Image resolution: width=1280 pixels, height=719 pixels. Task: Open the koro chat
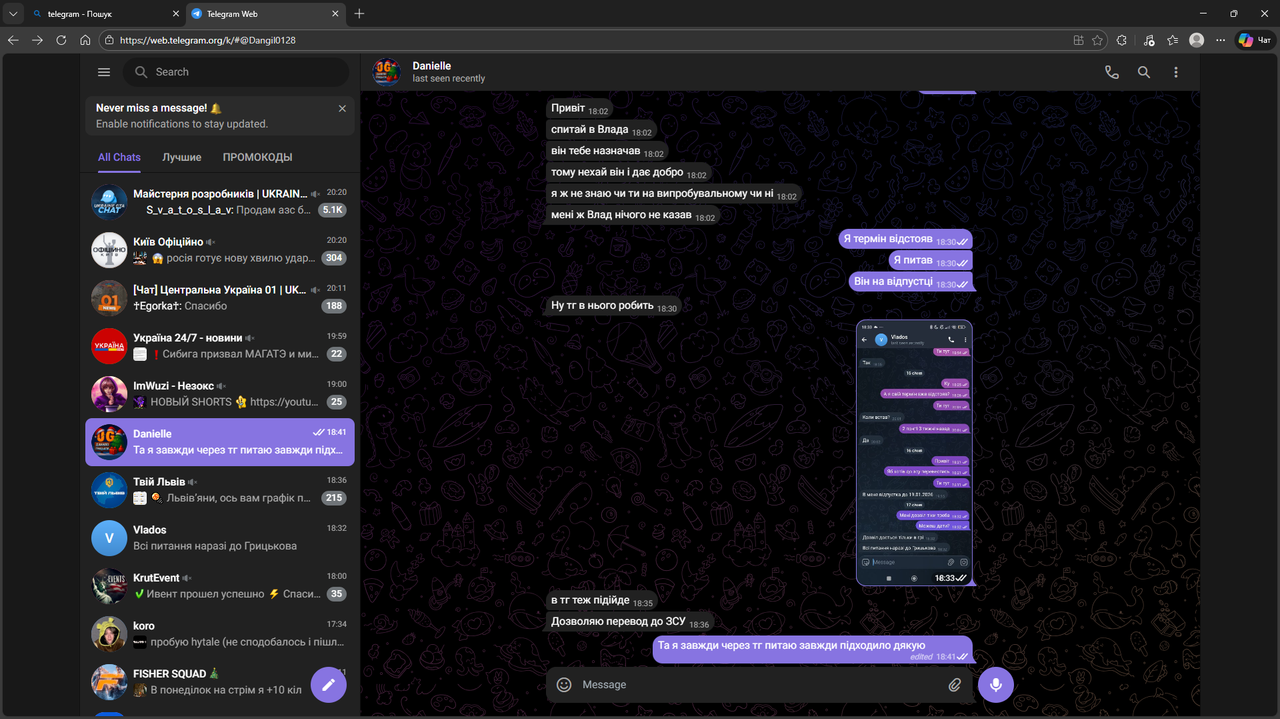pyautogui.click(x=220, y=633)
